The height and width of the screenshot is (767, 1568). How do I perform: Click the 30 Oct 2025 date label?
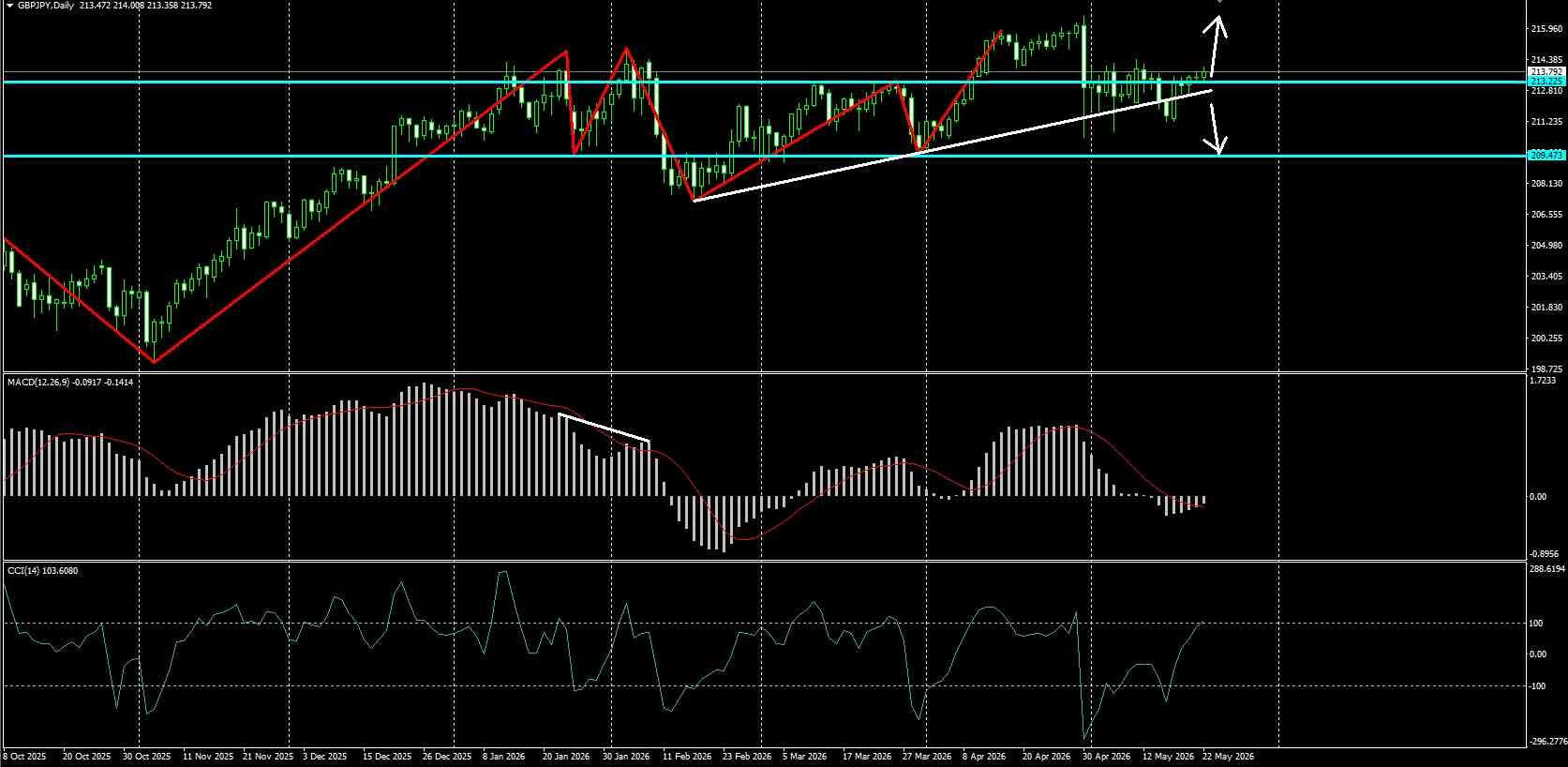point(148,756)
